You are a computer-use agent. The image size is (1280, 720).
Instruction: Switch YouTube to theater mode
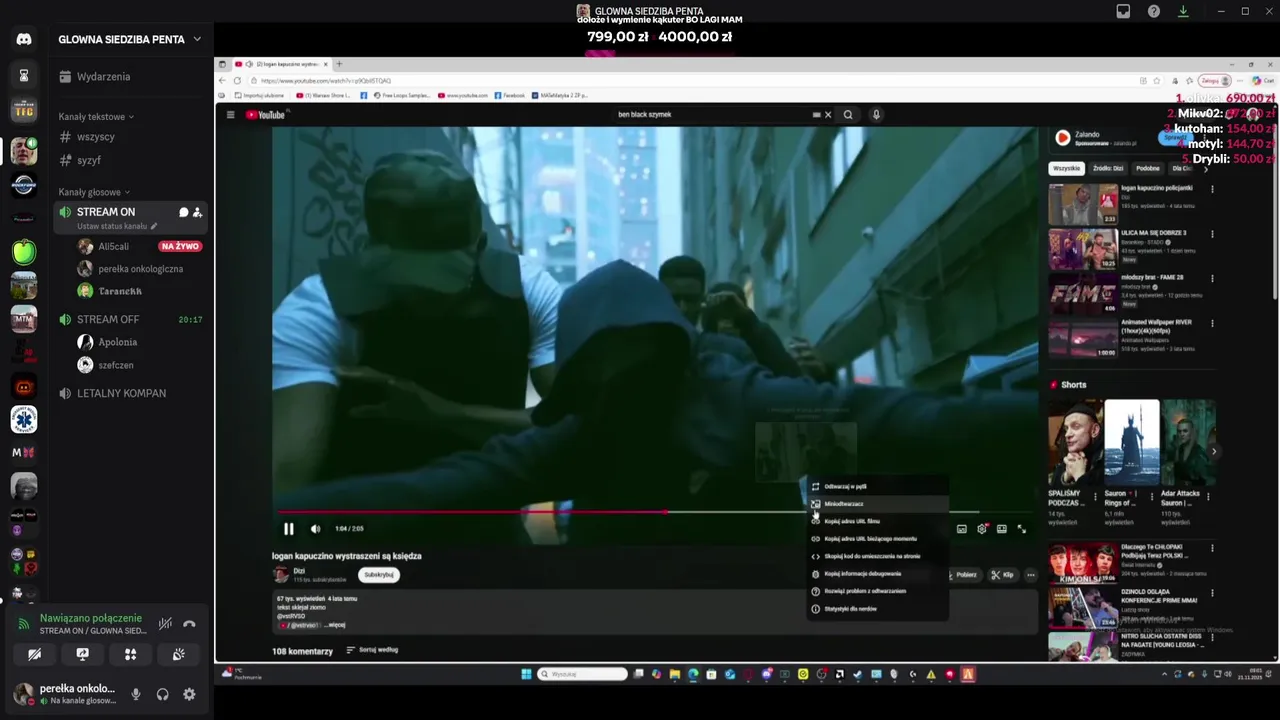point(1002,529)
